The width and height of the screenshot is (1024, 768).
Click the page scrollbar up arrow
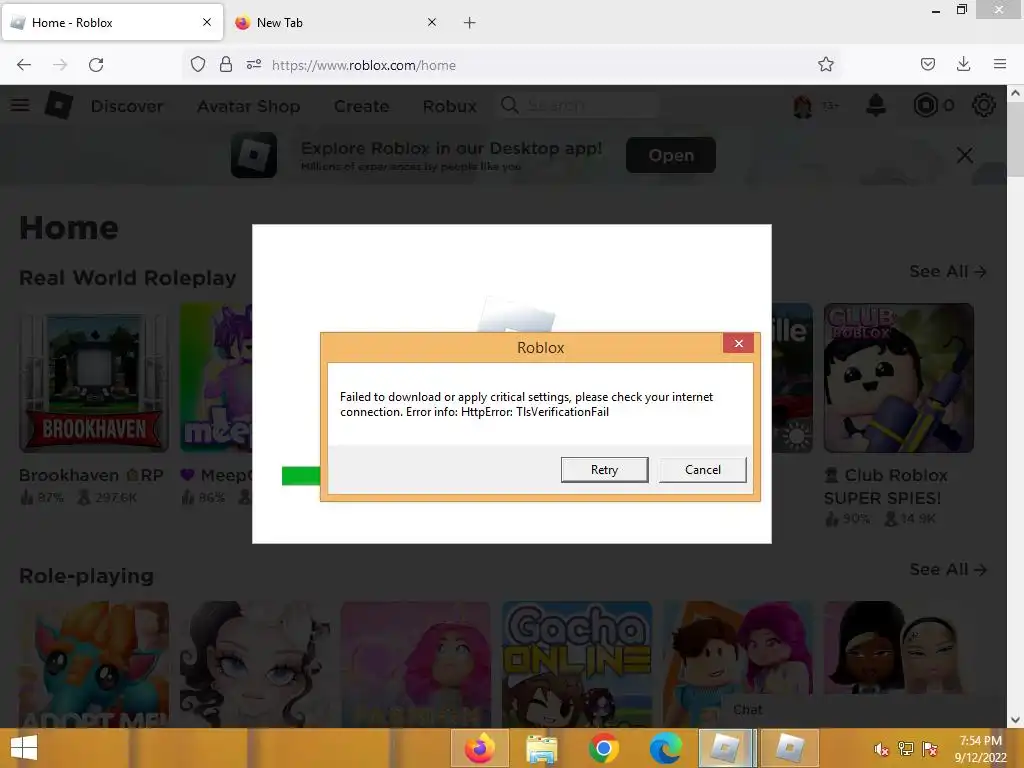coord(1016,93)
